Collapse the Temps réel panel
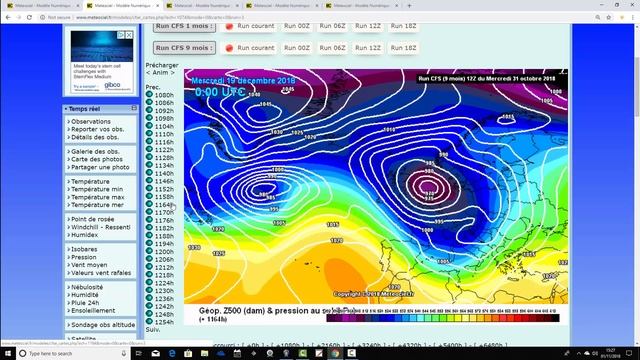Viewport: 640px width, 360px height. pos(134,108)
